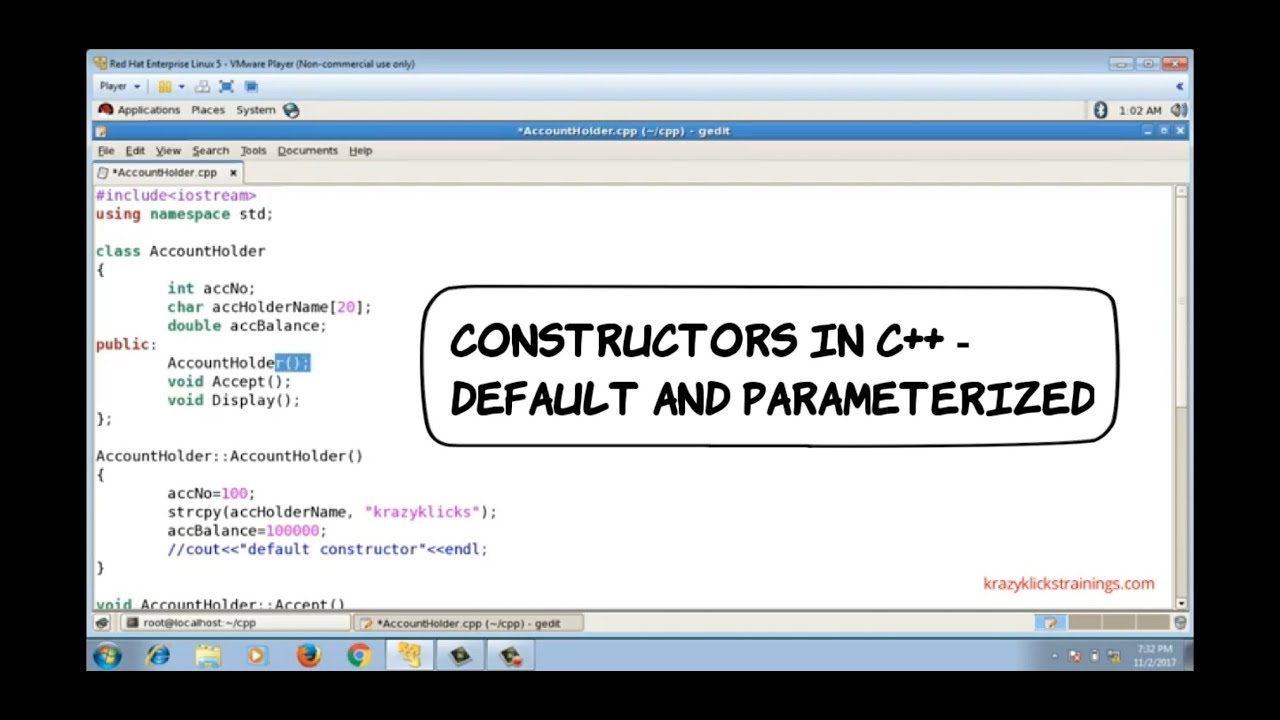This screenshot has height=720, width=1280.
Task: Minimize the gedit window
Action: click(x=1148, y=131)
